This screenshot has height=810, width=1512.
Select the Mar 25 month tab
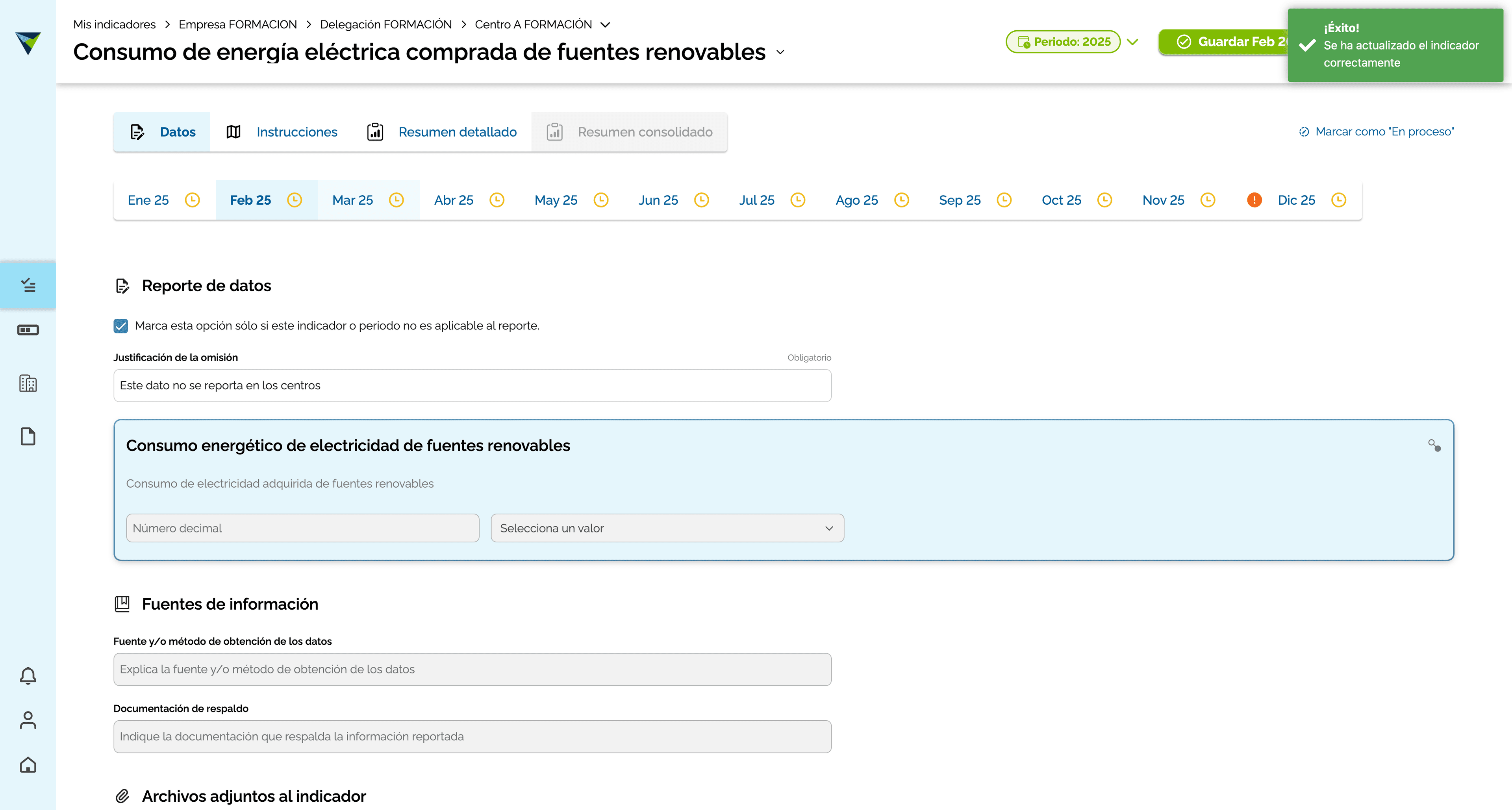(369, 200)
